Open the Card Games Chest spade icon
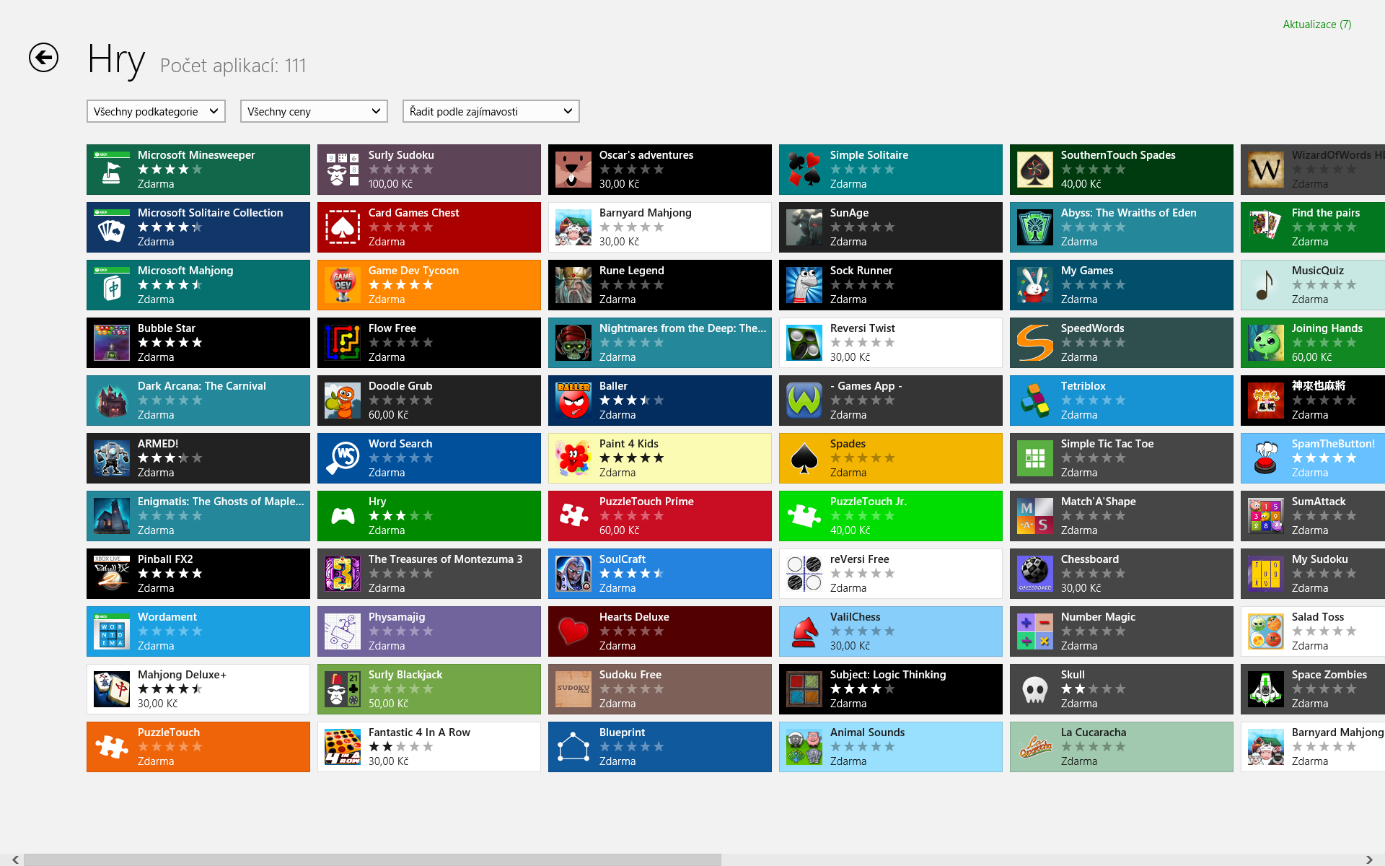Screen dimensions: 1385x866 point(343,228)
